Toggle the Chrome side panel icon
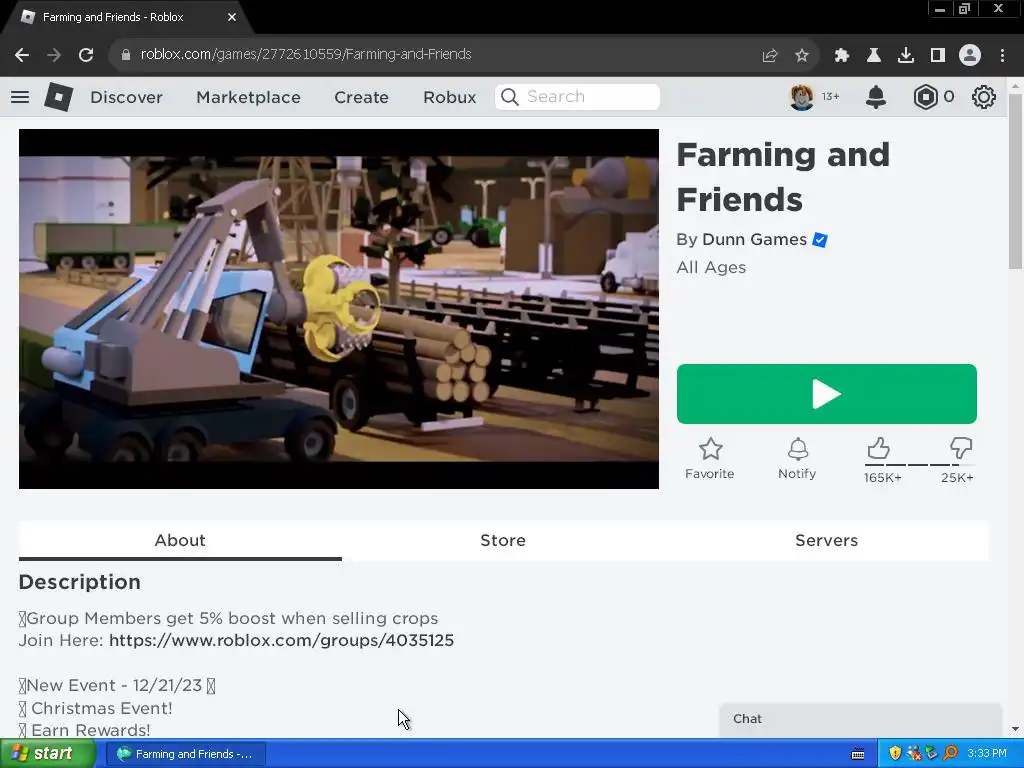The width and height of the screenshot is (1024, 768). [x=938, y=56]
